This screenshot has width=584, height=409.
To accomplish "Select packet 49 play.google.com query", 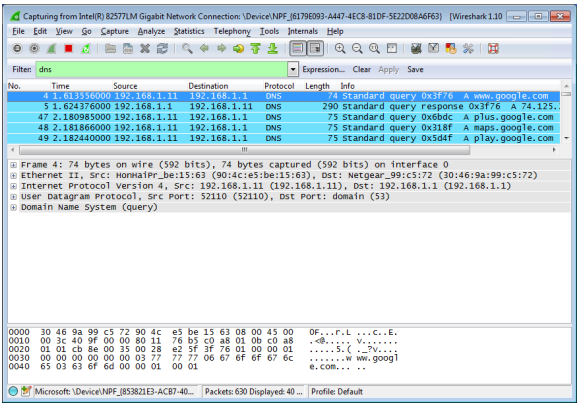I will (283, 138).
